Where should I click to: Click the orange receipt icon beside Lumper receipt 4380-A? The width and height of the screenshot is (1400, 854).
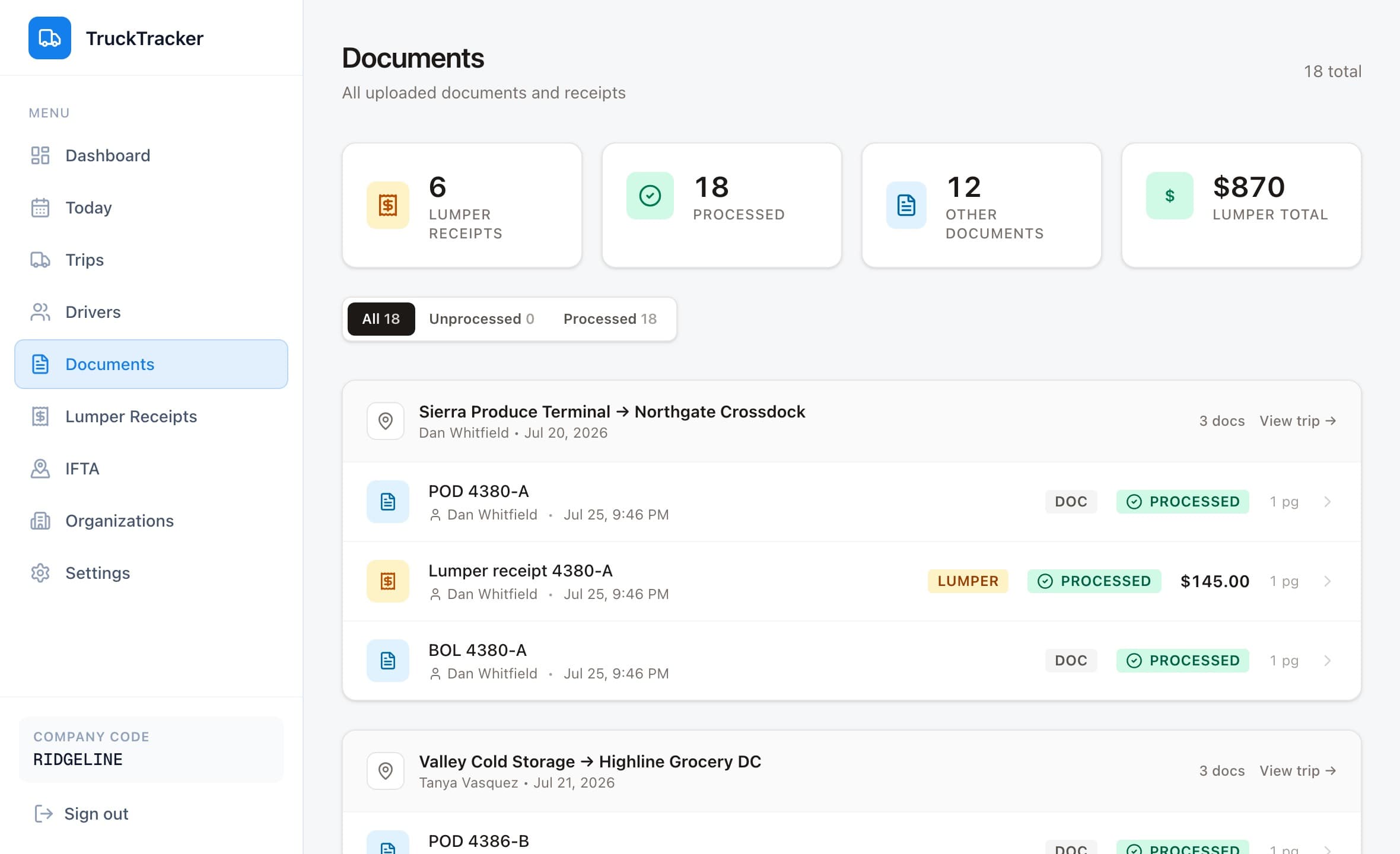tap(388, 581)
